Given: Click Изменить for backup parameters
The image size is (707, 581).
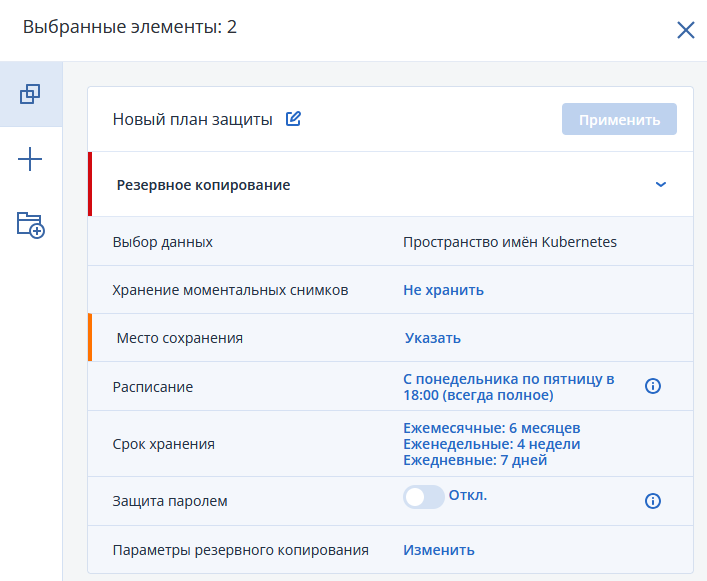Looking at the screenshot, I should click(438, 550).
